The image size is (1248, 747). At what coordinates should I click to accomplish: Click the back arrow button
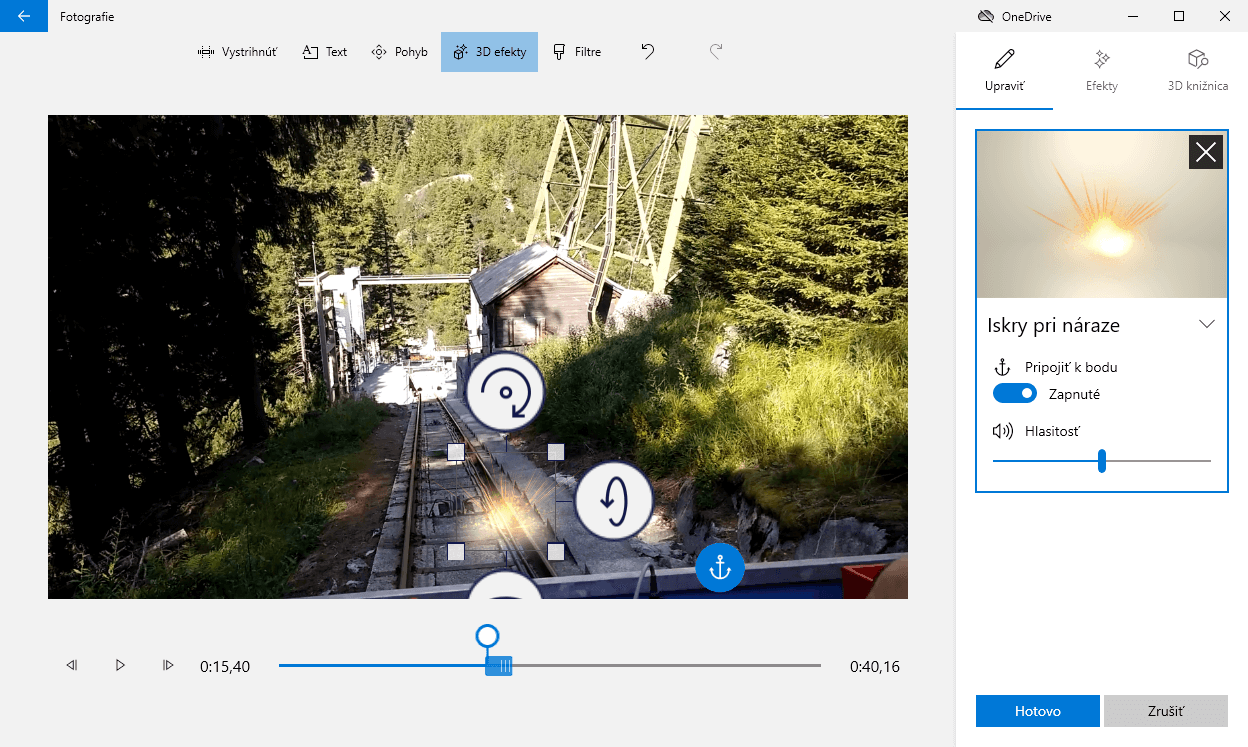[24, 16]
